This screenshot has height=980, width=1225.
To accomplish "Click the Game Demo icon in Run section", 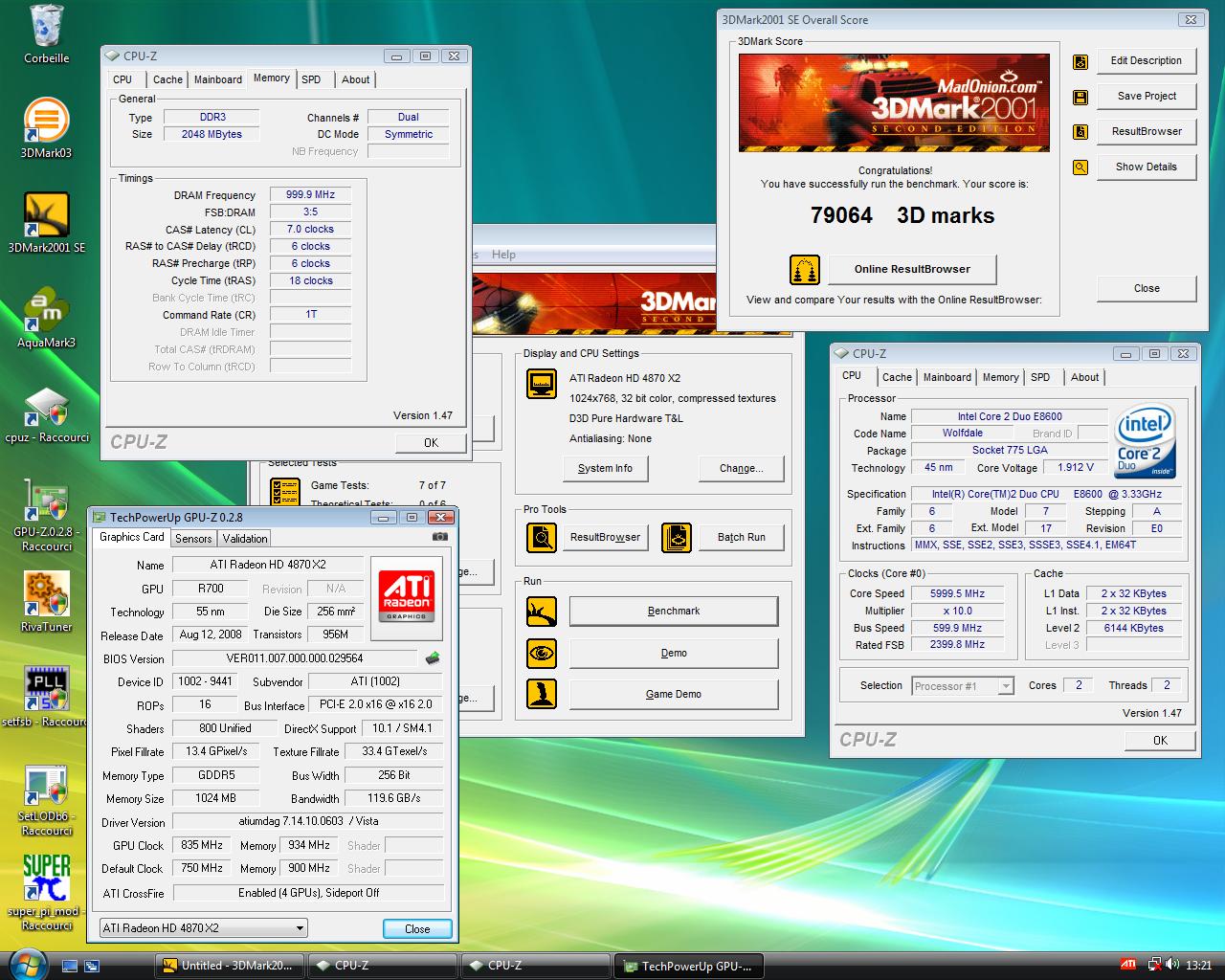I will click(542, 694).
